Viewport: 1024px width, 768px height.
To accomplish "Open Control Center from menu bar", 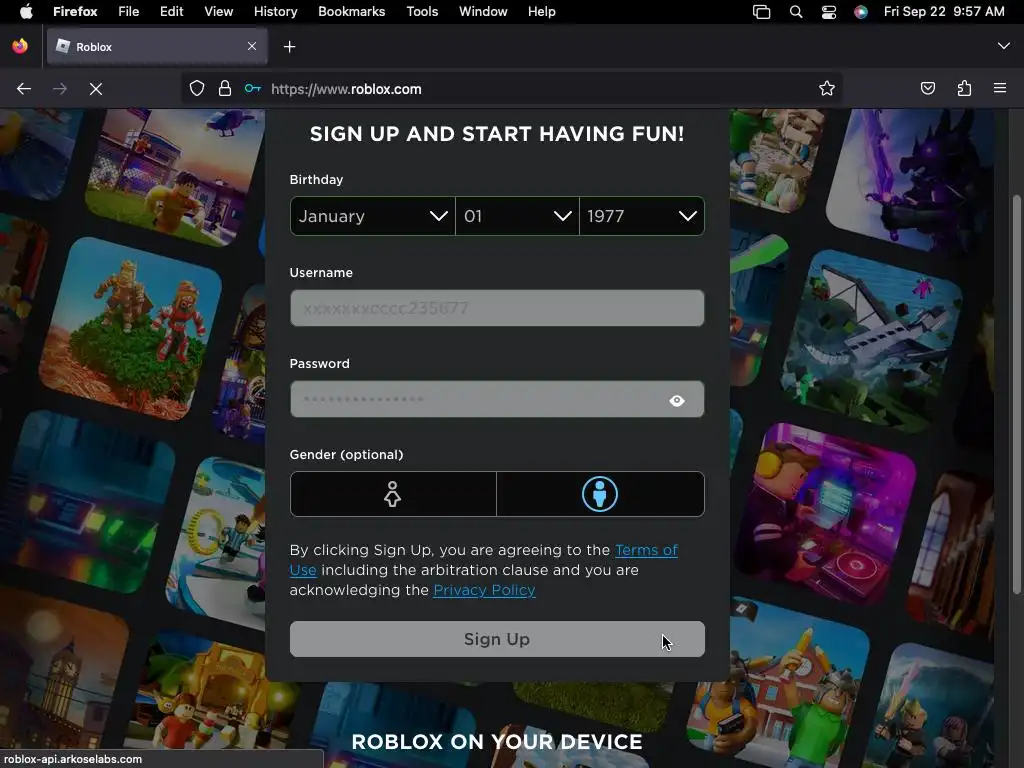I will point(829,12).
